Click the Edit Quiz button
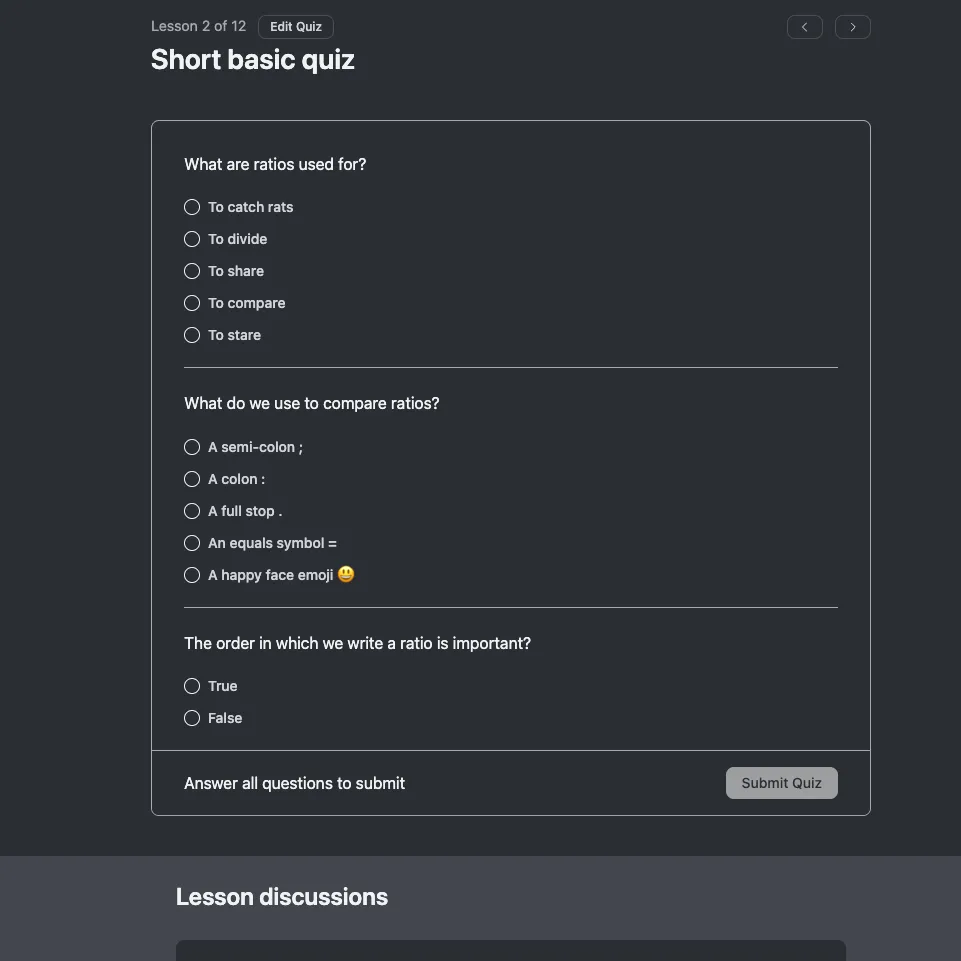Viewport: 961px width, 961px height. click(x=295, y=27)
